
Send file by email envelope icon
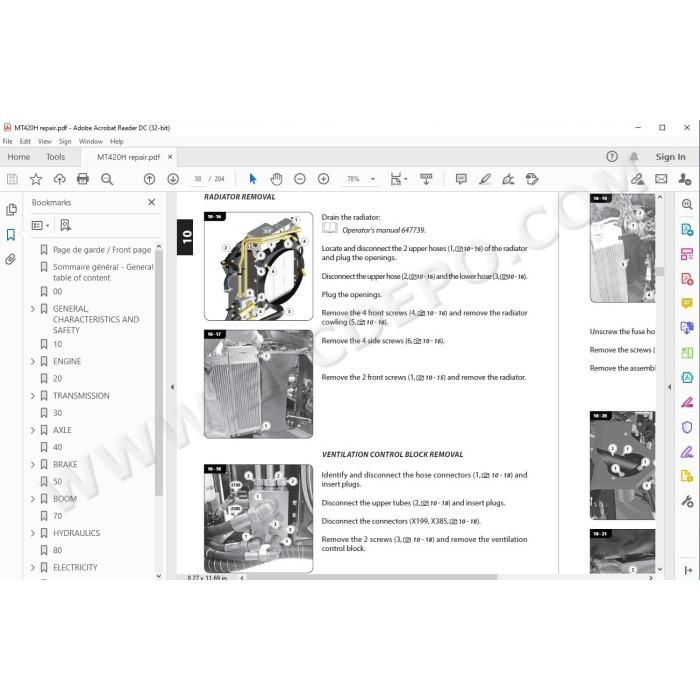(x=661, y=179)
